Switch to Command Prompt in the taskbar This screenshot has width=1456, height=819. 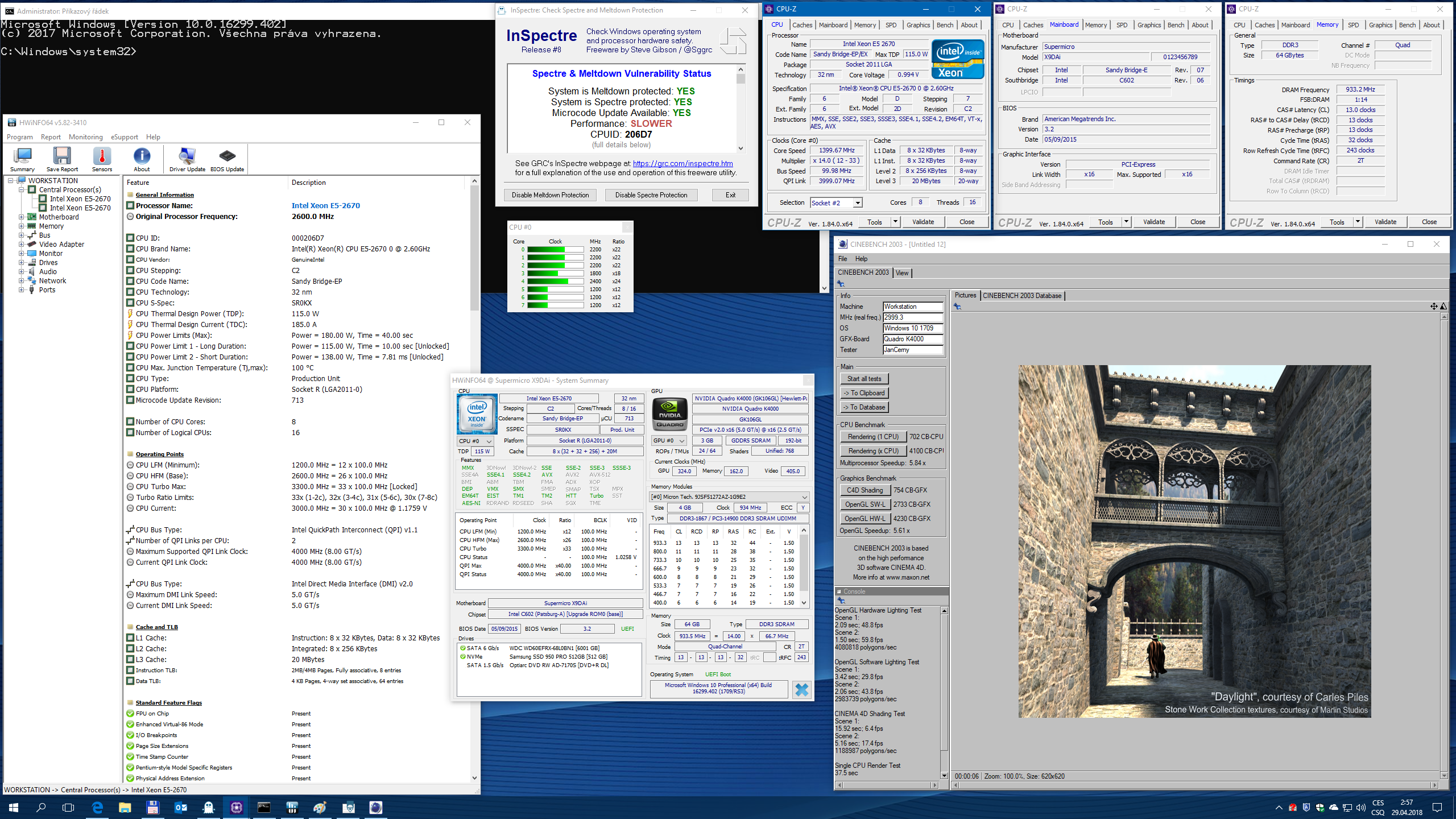click(264, 807)
